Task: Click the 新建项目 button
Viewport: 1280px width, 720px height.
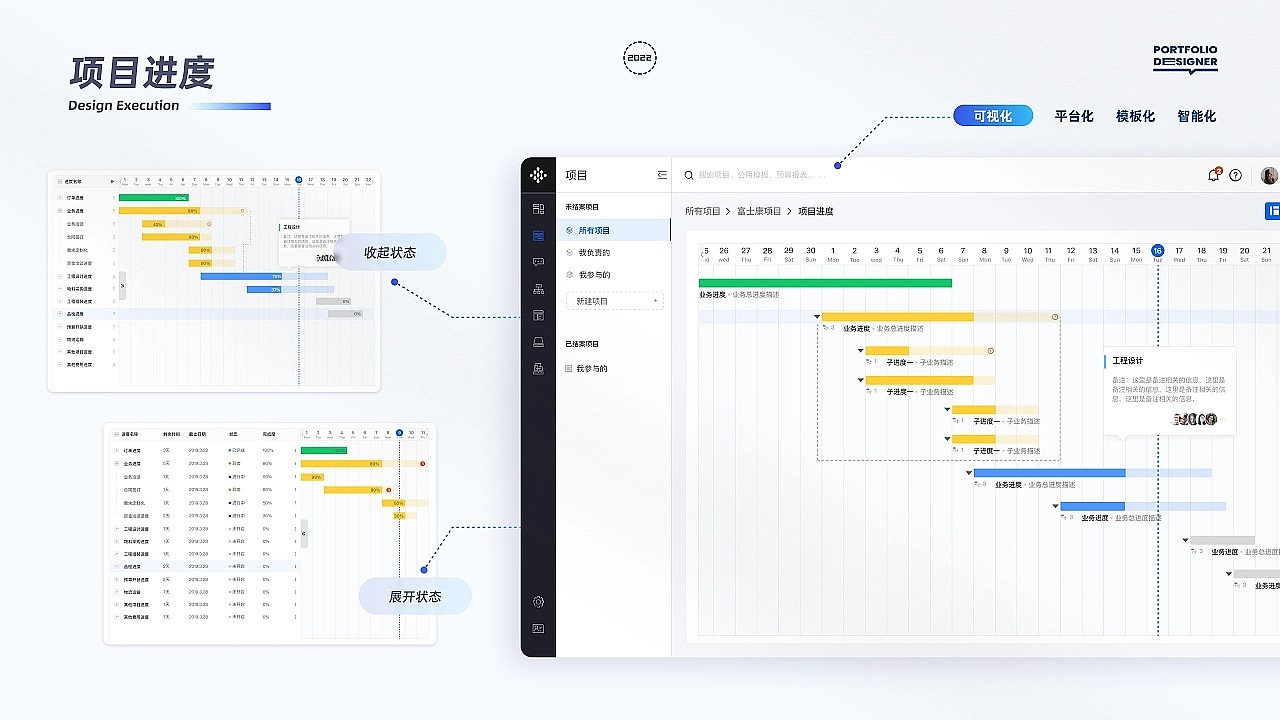Action: 614,301
